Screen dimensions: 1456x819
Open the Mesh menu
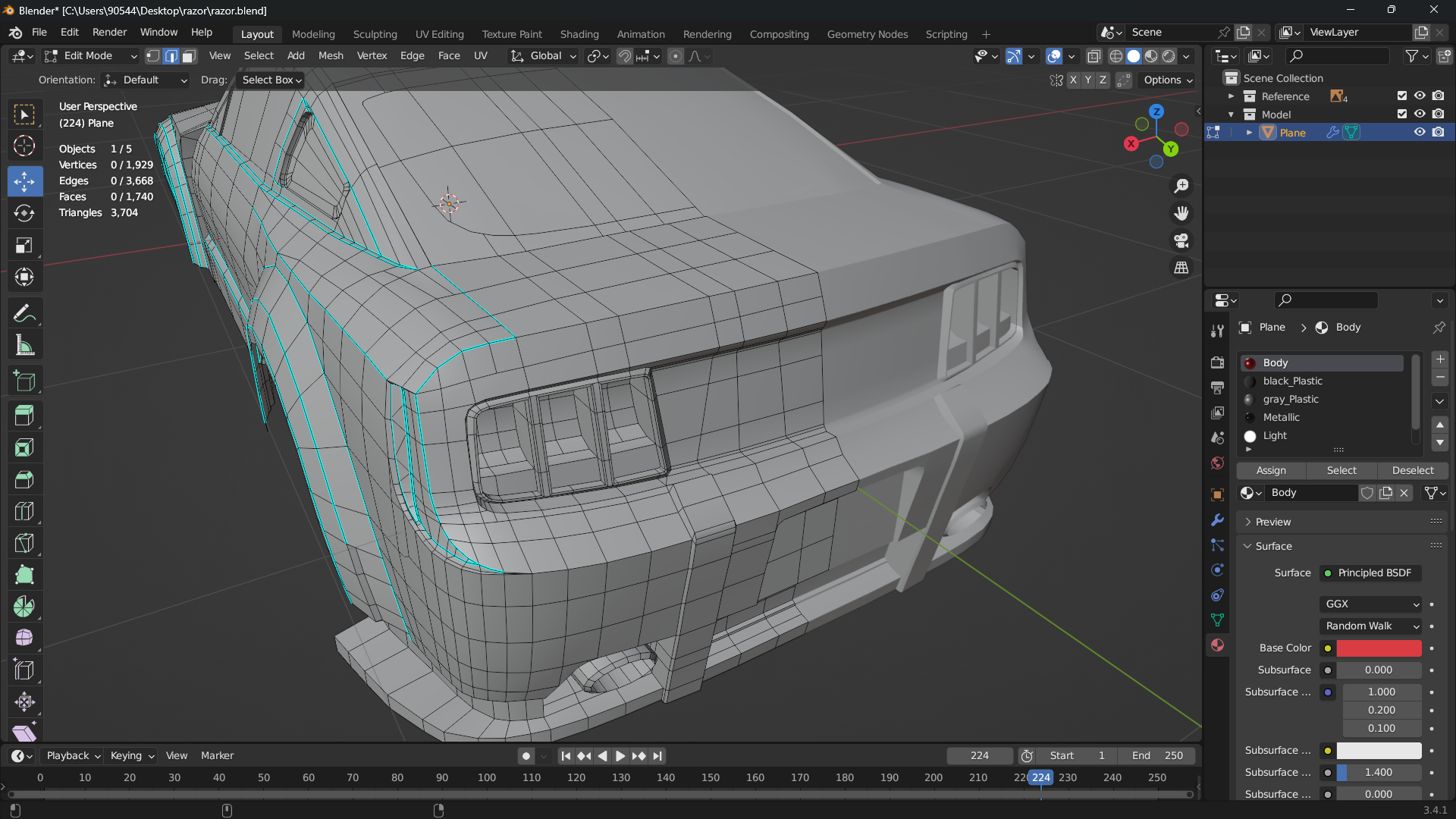tap(331, 56)
